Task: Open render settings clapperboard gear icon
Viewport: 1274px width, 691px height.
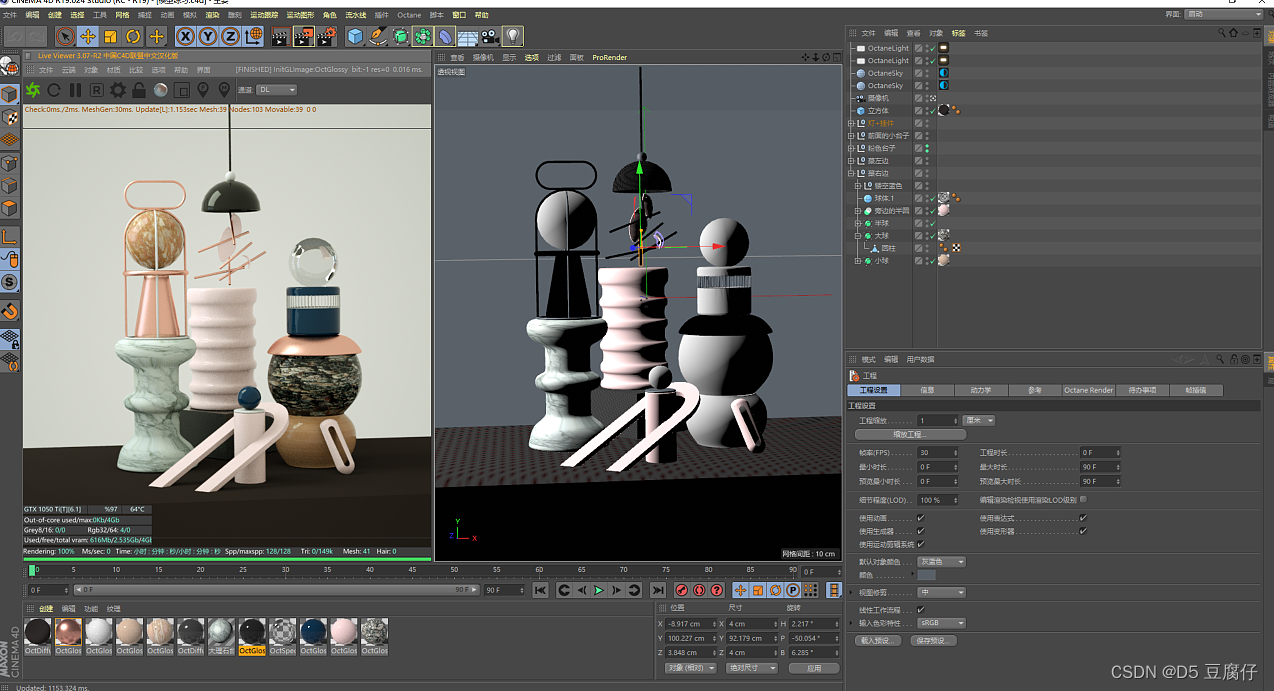Action: click(x=326, y=37)
